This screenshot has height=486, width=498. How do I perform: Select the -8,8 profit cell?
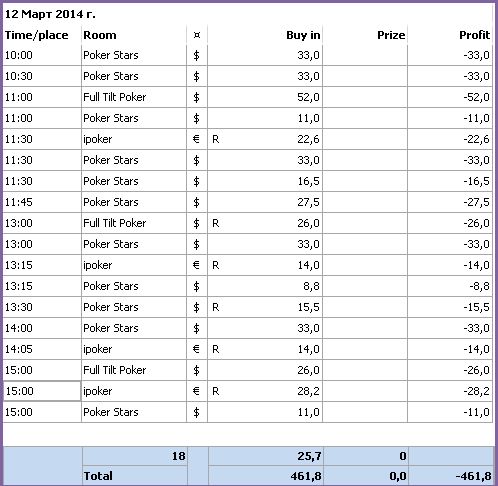click(450, 286)
